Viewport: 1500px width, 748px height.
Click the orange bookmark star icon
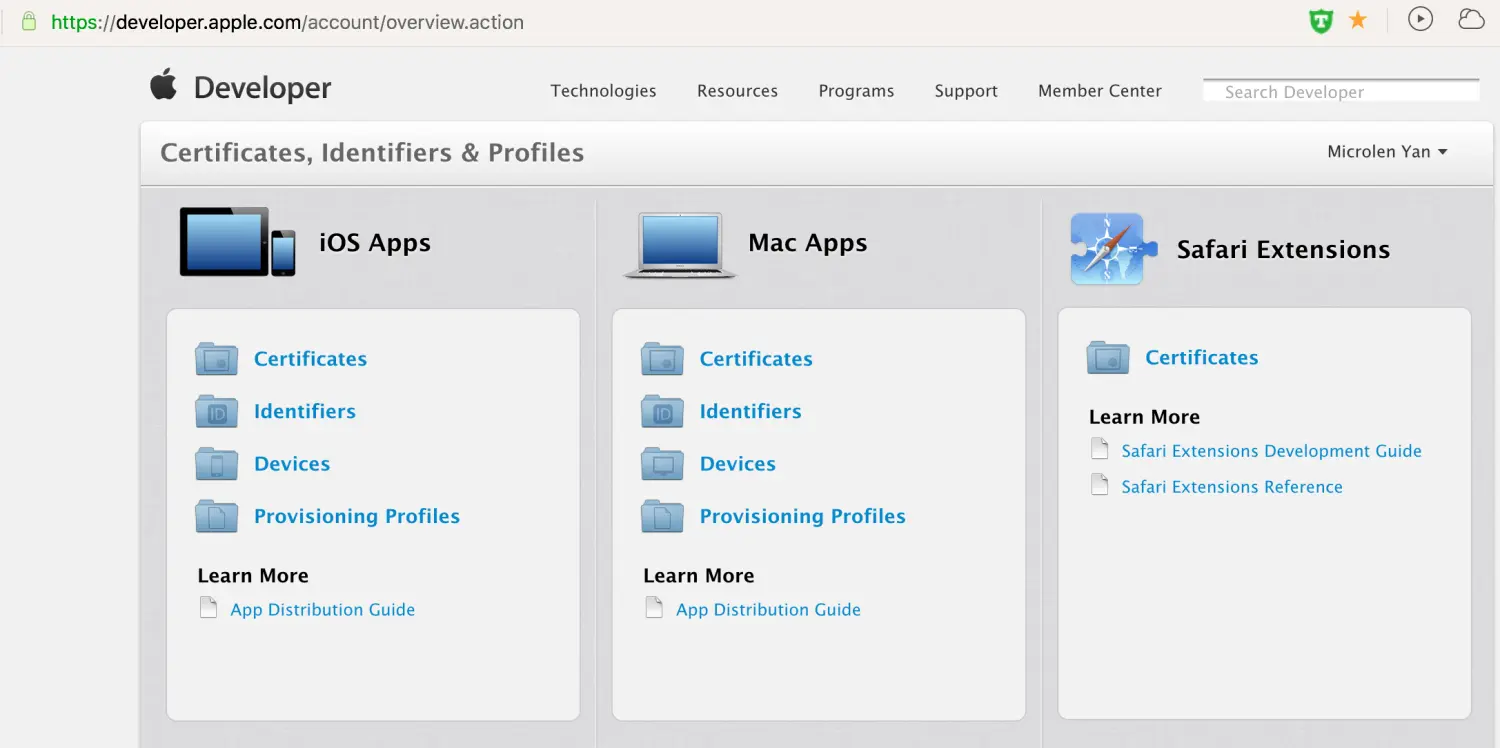(1358, 20)
